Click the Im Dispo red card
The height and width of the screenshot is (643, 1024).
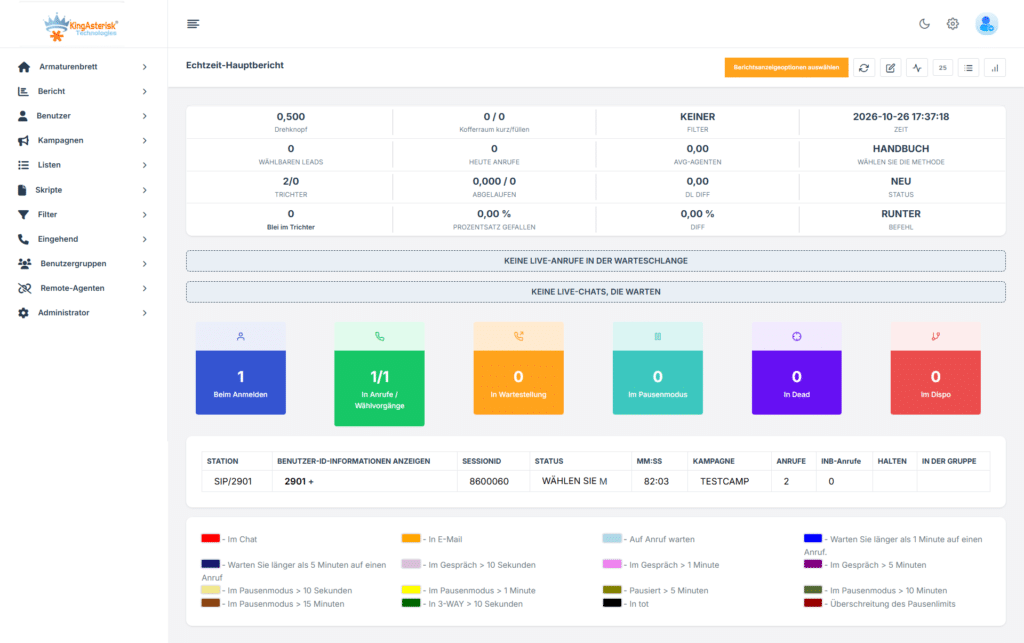click(x=936, y=383)
